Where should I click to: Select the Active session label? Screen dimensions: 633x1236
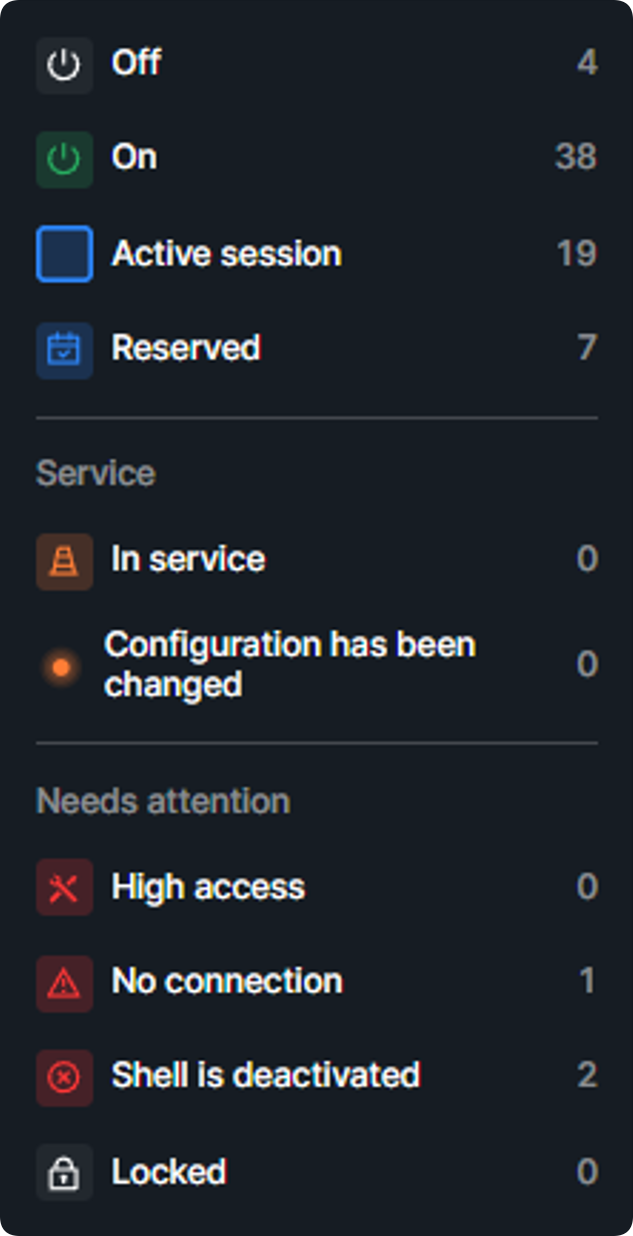(x=227, y=254)
